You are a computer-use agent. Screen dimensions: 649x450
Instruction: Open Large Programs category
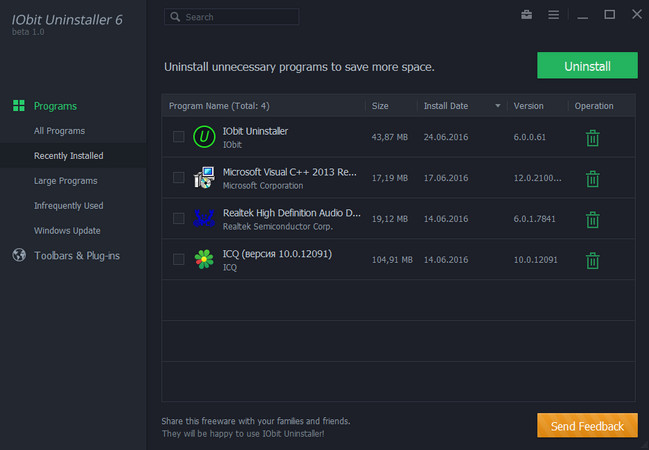pyautogui.click(x=65, y=180)
